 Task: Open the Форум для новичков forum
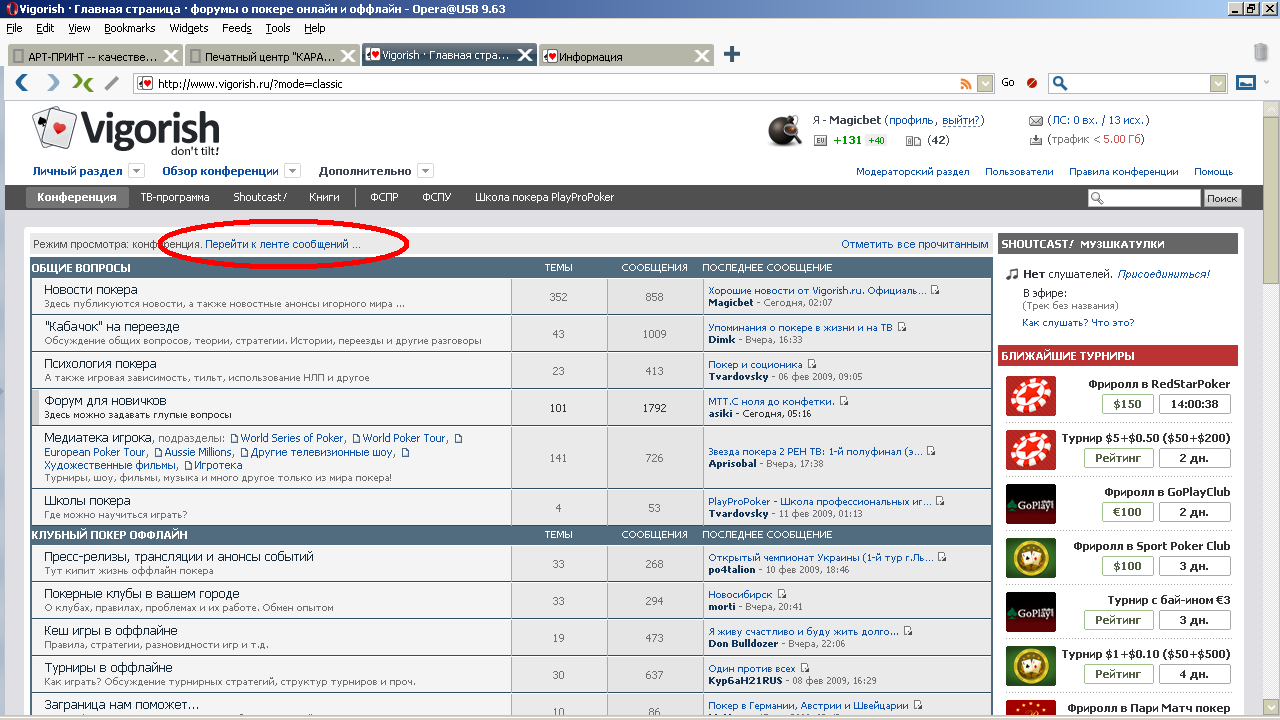(x=105, y=401)
